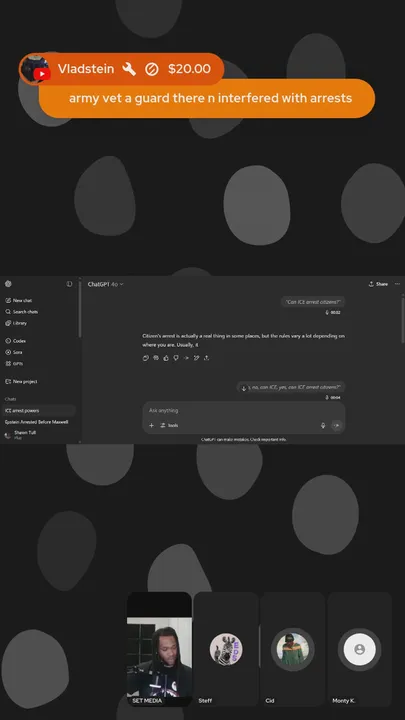Select the ICE arrest powers chat

[39, 411]
